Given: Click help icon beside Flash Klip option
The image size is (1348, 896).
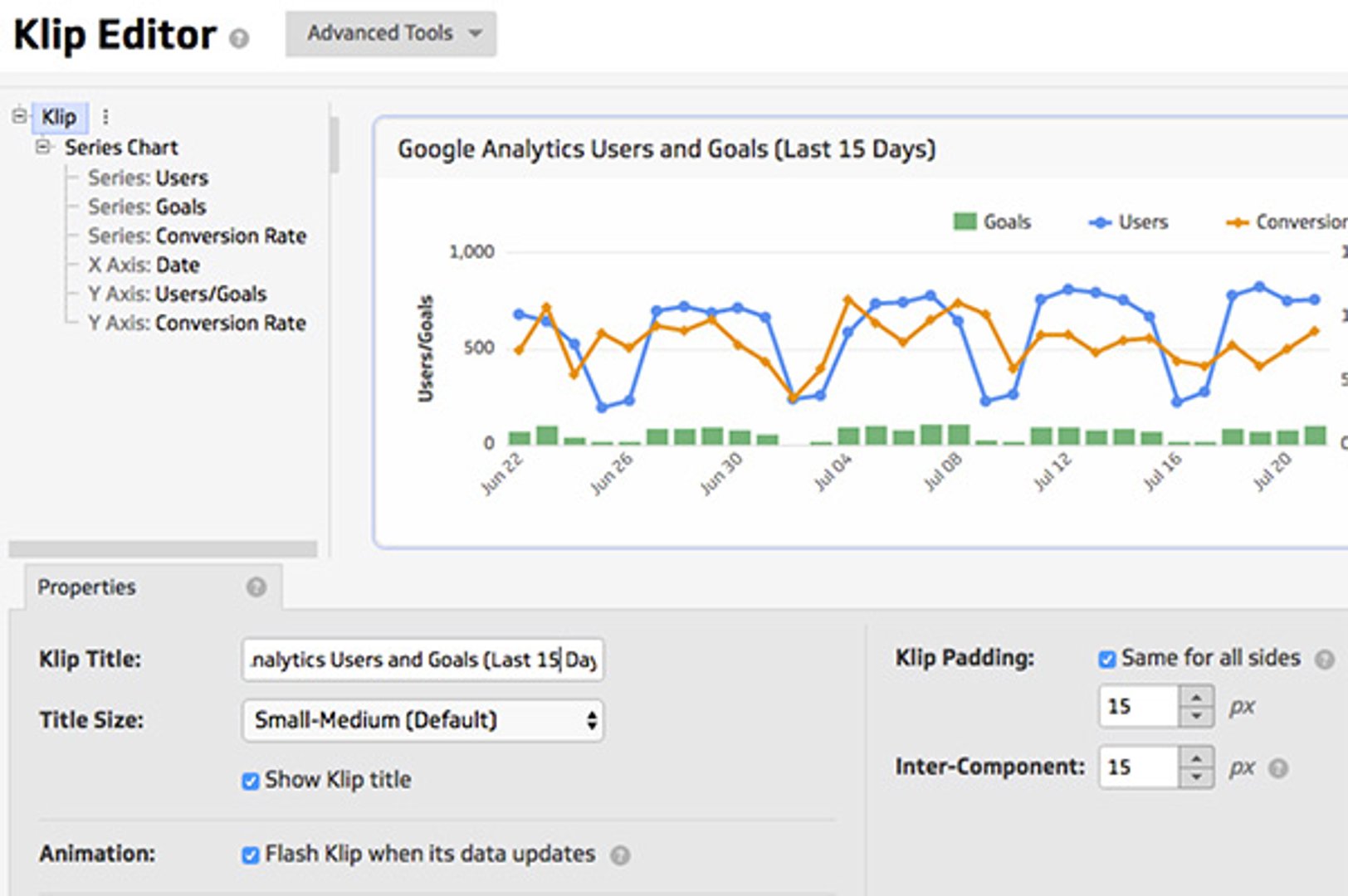Looking at the screenshot, I should [x=620, y=855].
